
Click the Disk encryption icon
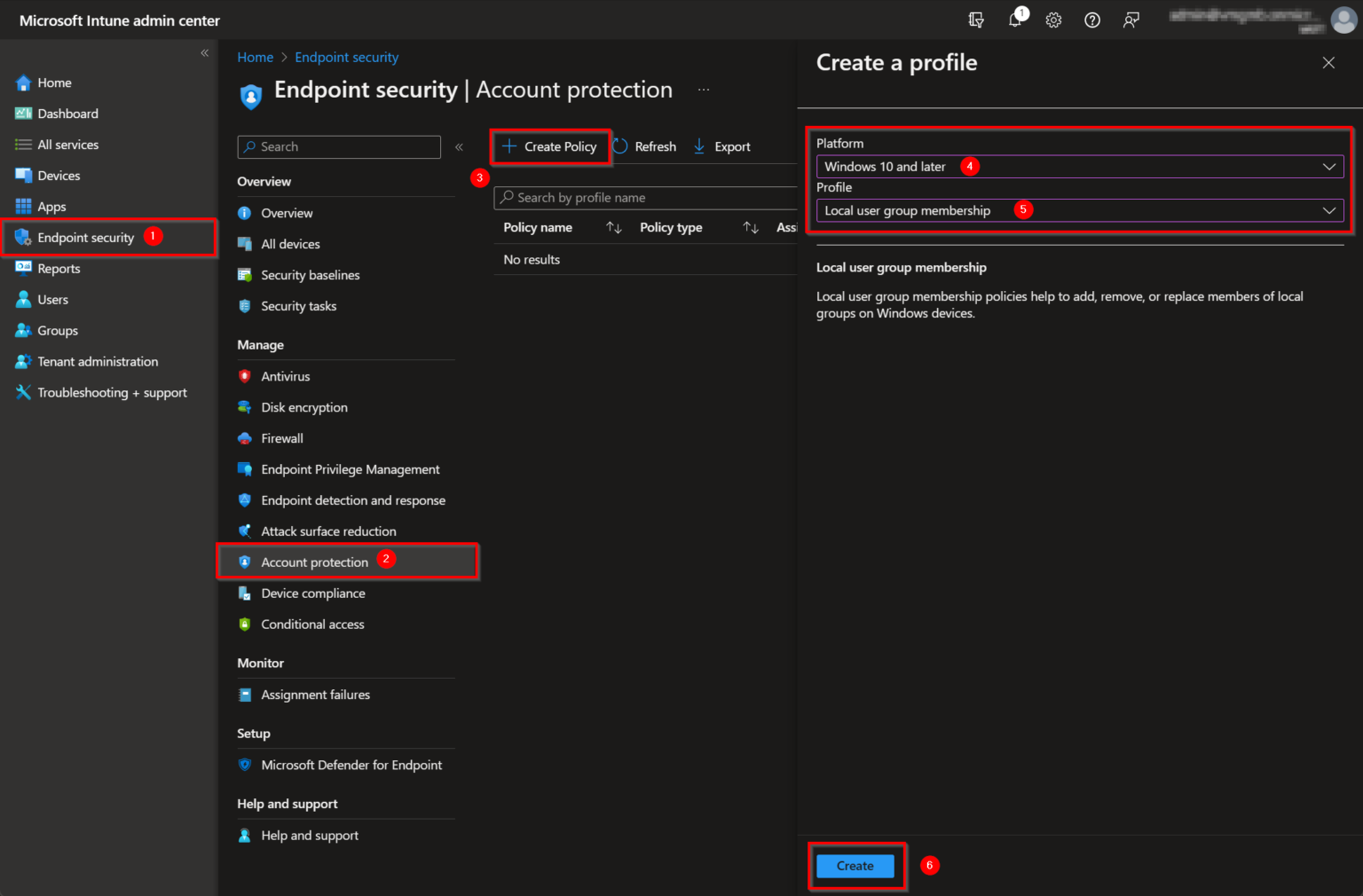point(245,407)
